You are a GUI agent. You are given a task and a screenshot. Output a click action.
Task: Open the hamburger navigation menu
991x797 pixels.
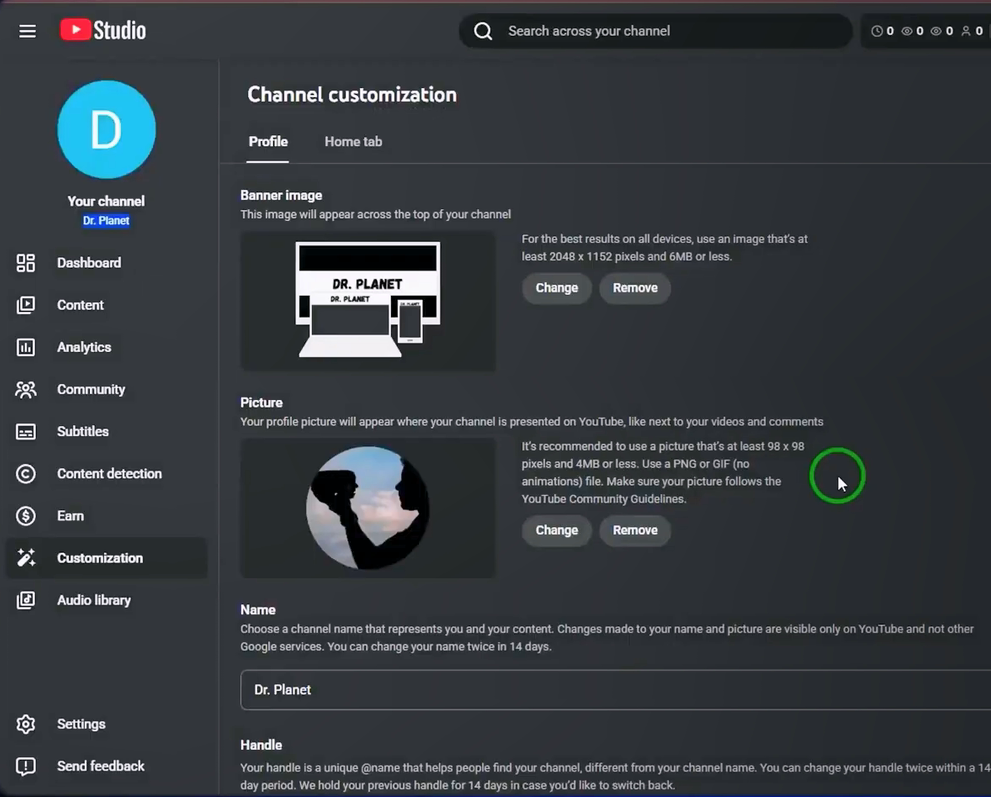pos(27,31)
